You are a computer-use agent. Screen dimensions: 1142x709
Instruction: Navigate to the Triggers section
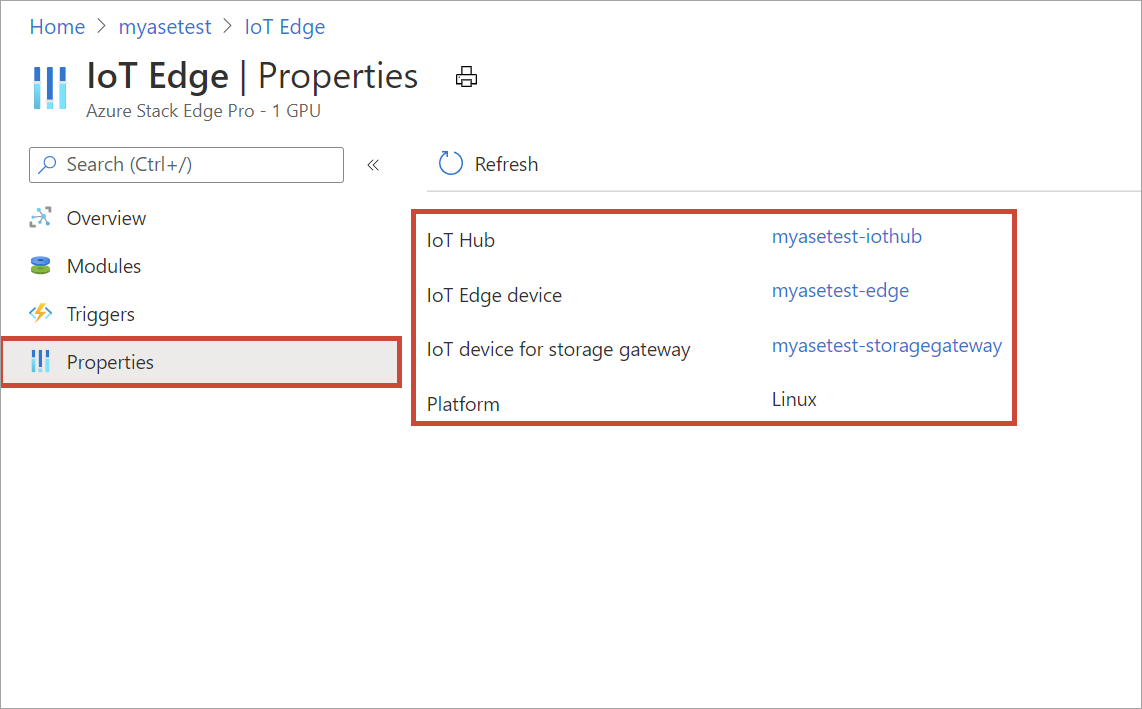click(x=100, y=313)
